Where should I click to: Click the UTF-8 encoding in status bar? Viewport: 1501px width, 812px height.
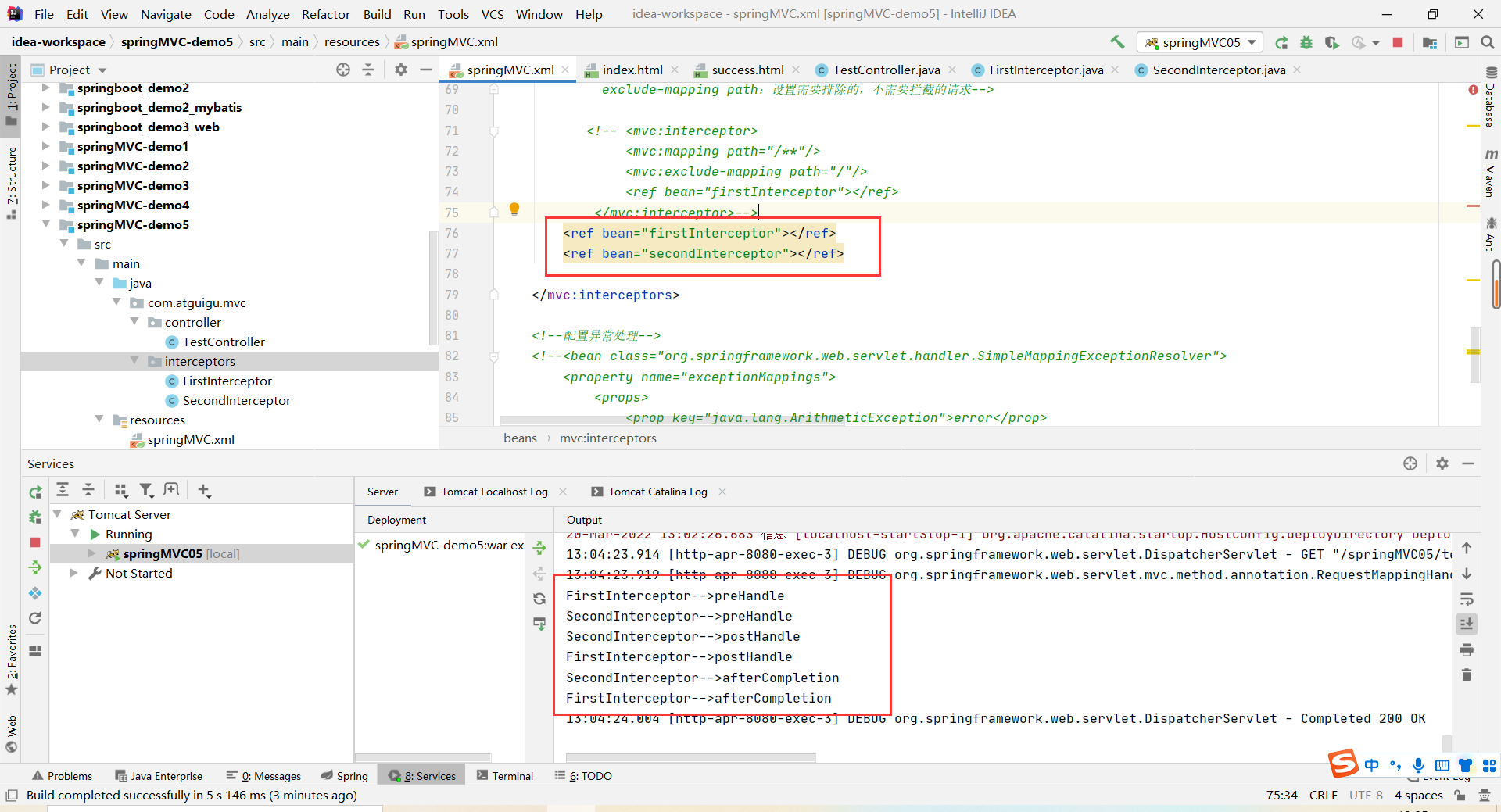coord(1366,796)
